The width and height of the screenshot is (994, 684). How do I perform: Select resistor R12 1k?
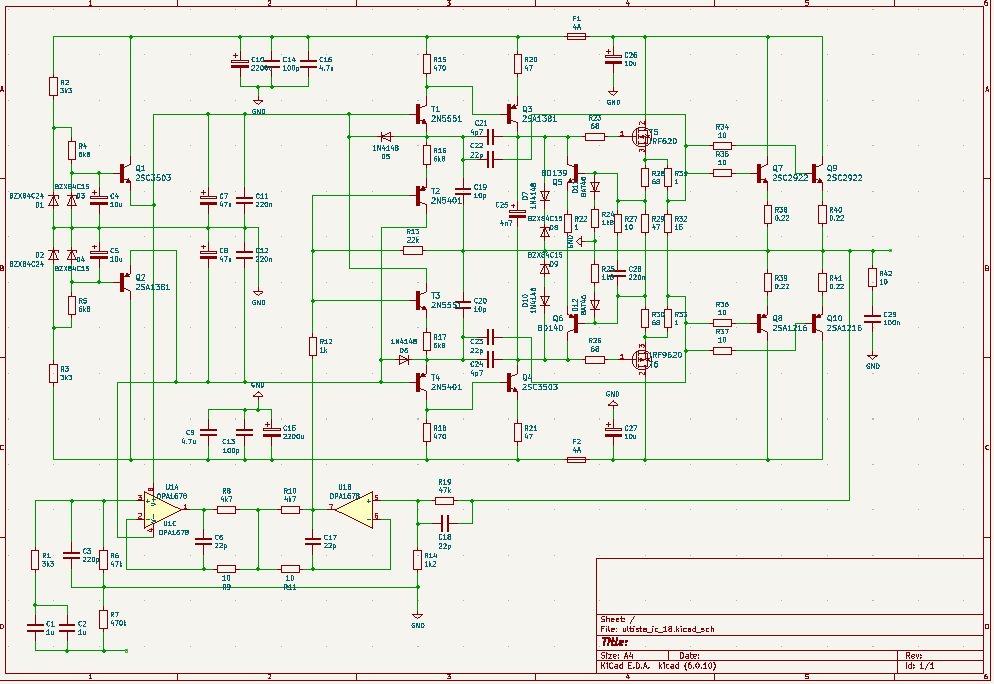(313, 346)
